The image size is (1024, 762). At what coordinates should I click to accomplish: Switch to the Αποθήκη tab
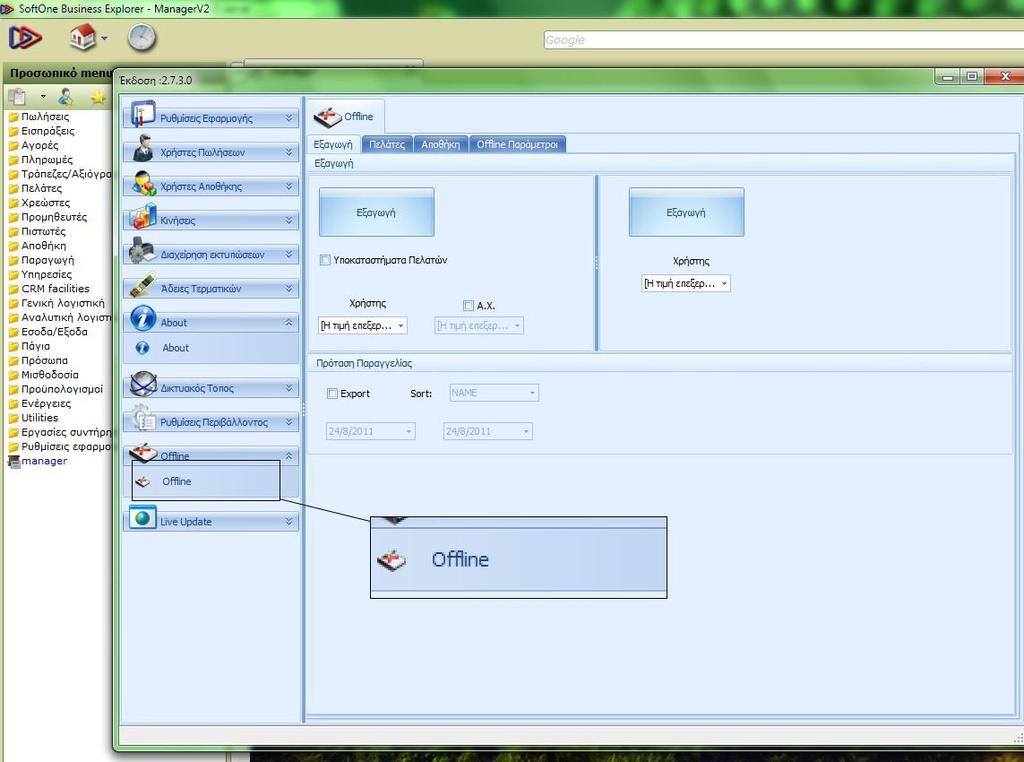[441, 144]
